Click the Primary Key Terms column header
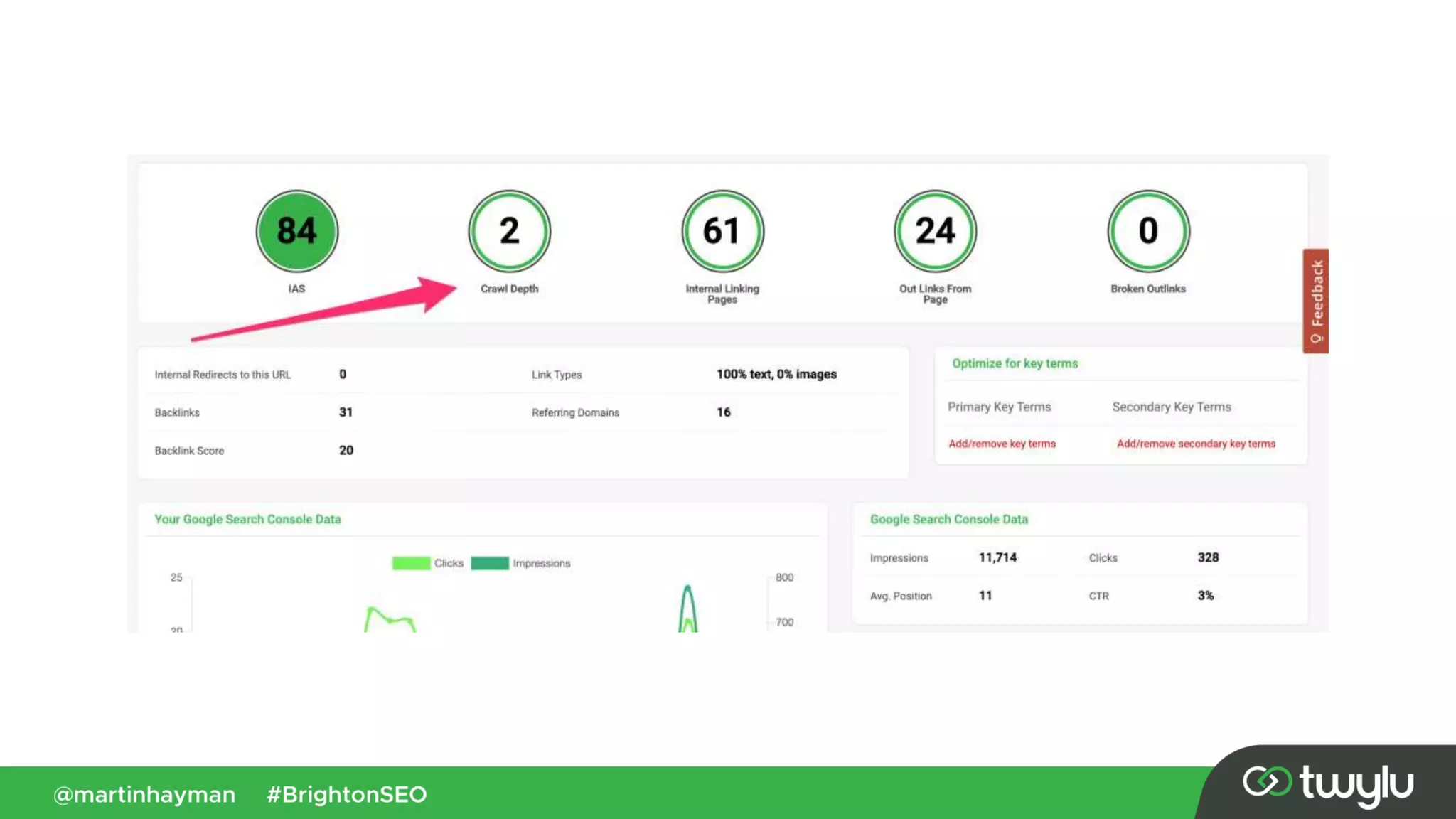Viewport: 1456px width, 819px height. (999, 407)
